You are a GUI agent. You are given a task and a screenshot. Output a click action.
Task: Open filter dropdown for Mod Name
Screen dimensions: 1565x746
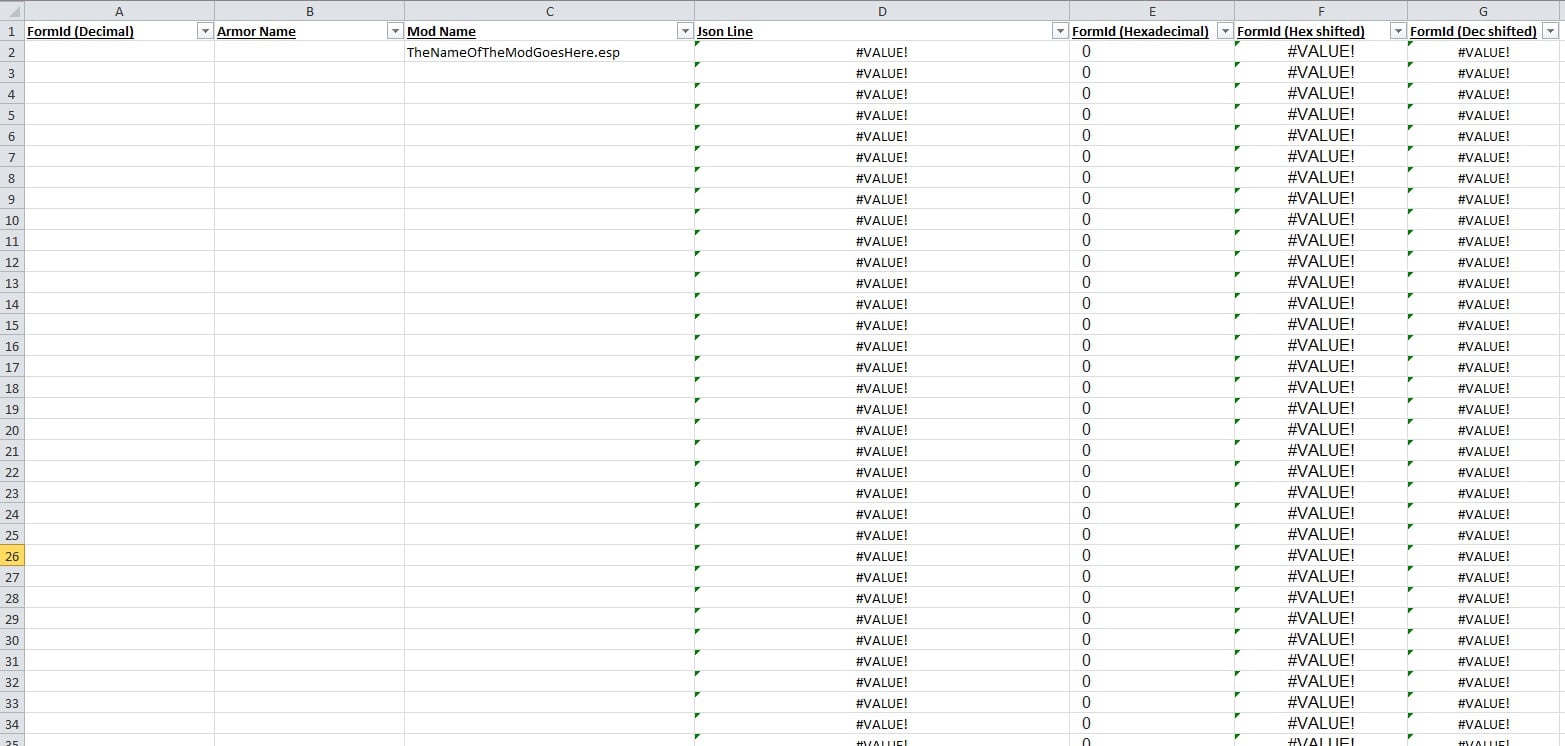click(685, 31)
